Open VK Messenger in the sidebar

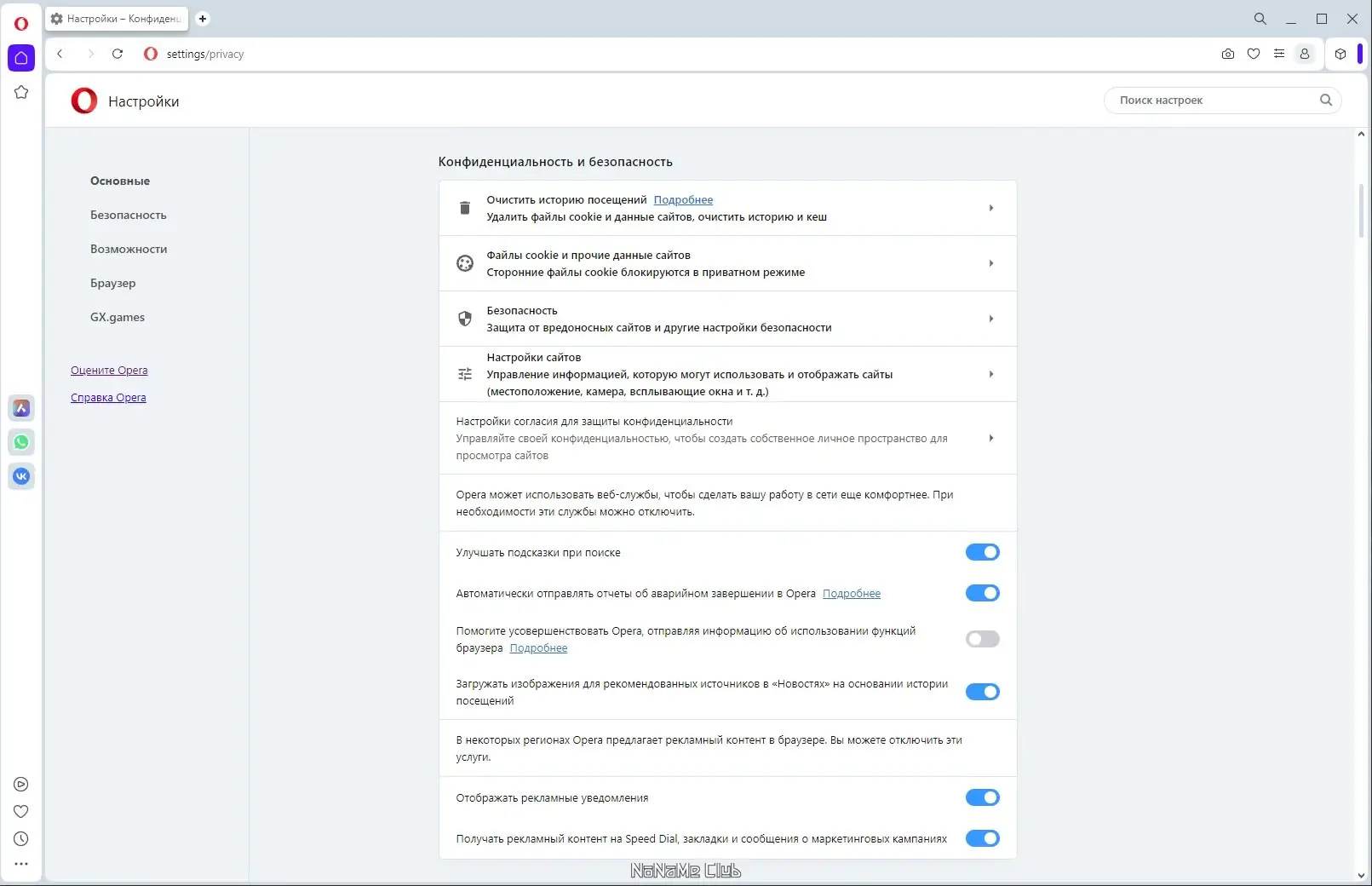(x=20, y=476)
